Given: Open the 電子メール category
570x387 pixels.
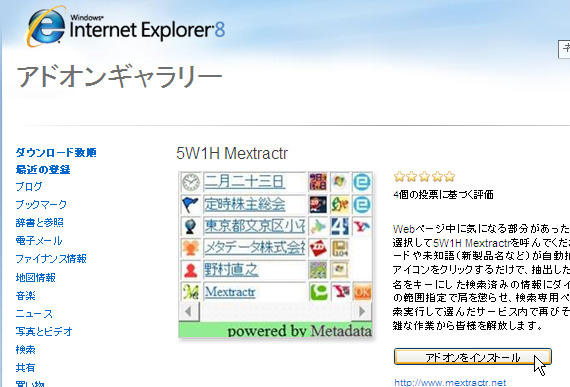Looking at the screenshot, I should click(39, 241).
